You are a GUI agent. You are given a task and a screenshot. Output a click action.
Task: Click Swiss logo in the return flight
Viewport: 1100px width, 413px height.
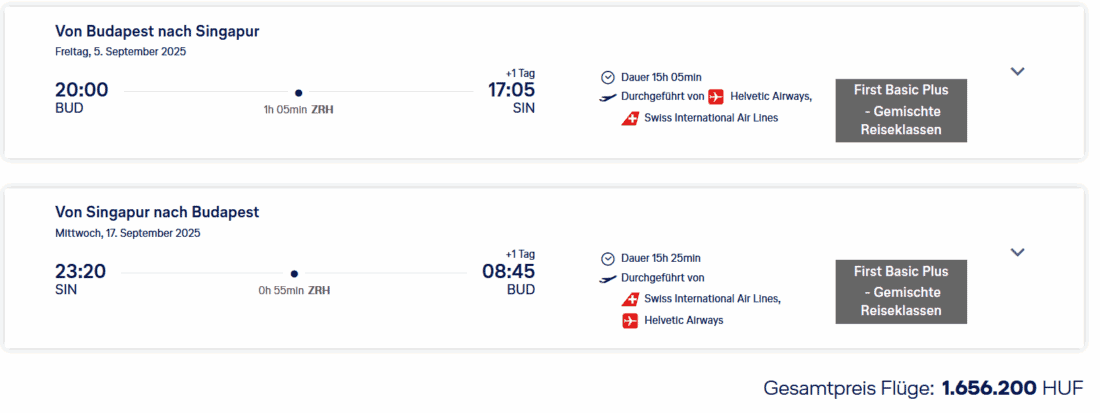click(630, 299)
